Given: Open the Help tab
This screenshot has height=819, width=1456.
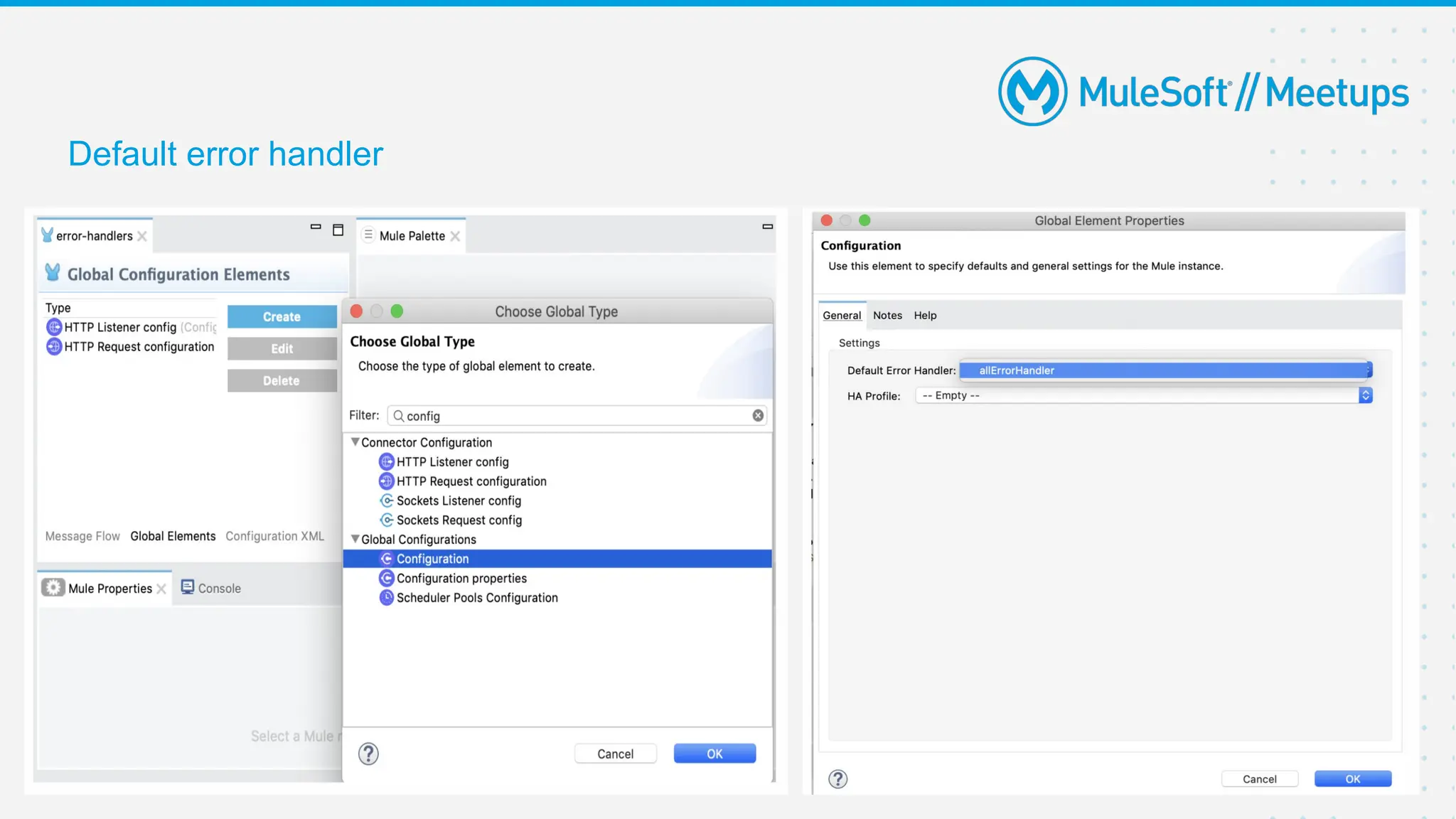Looking at the screenshot, I should click(925, 315).
